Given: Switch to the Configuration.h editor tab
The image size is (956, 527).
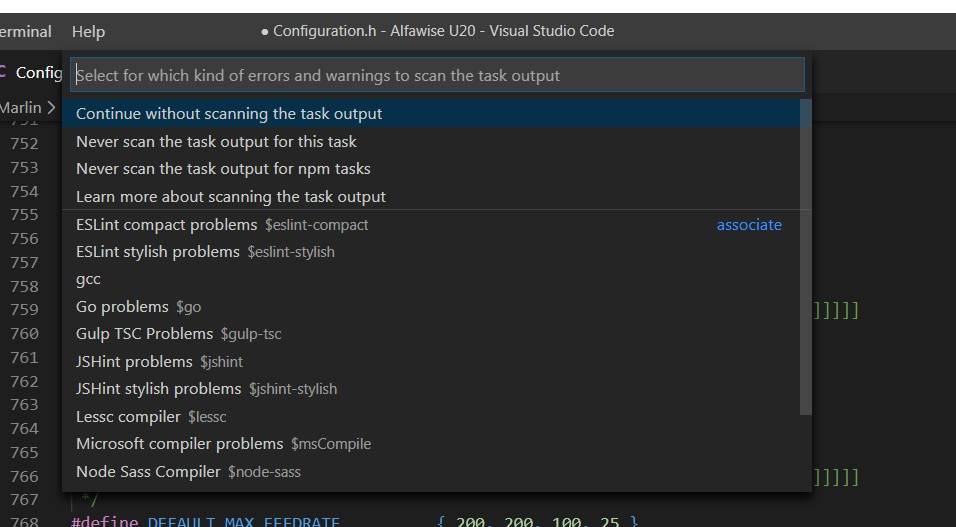Looking at the screenshot, I should coord(35,73).
